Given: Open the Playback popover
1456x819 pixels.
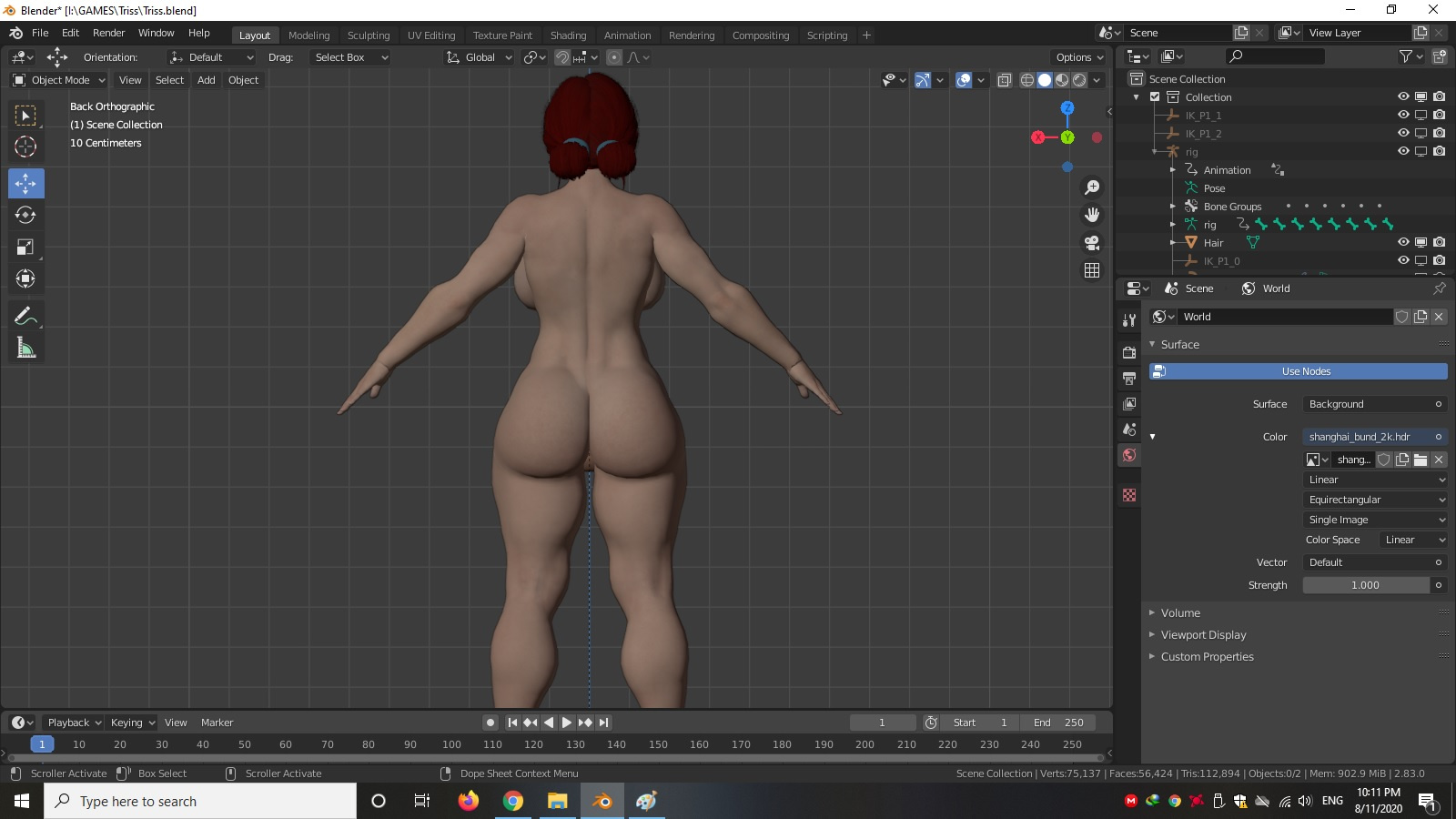Looking at the screenshot, I should [x=74, y=723].
